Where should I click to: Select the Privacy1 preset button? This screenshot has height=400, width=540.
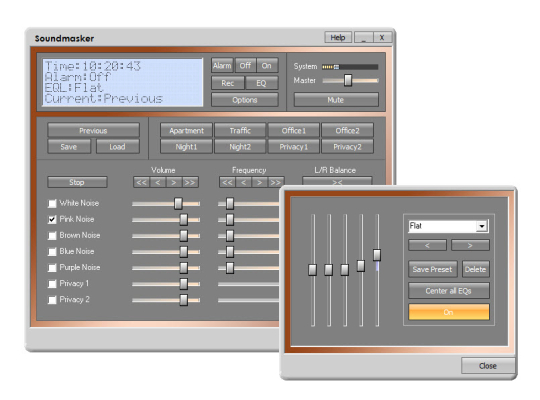[x=294, y=147]
